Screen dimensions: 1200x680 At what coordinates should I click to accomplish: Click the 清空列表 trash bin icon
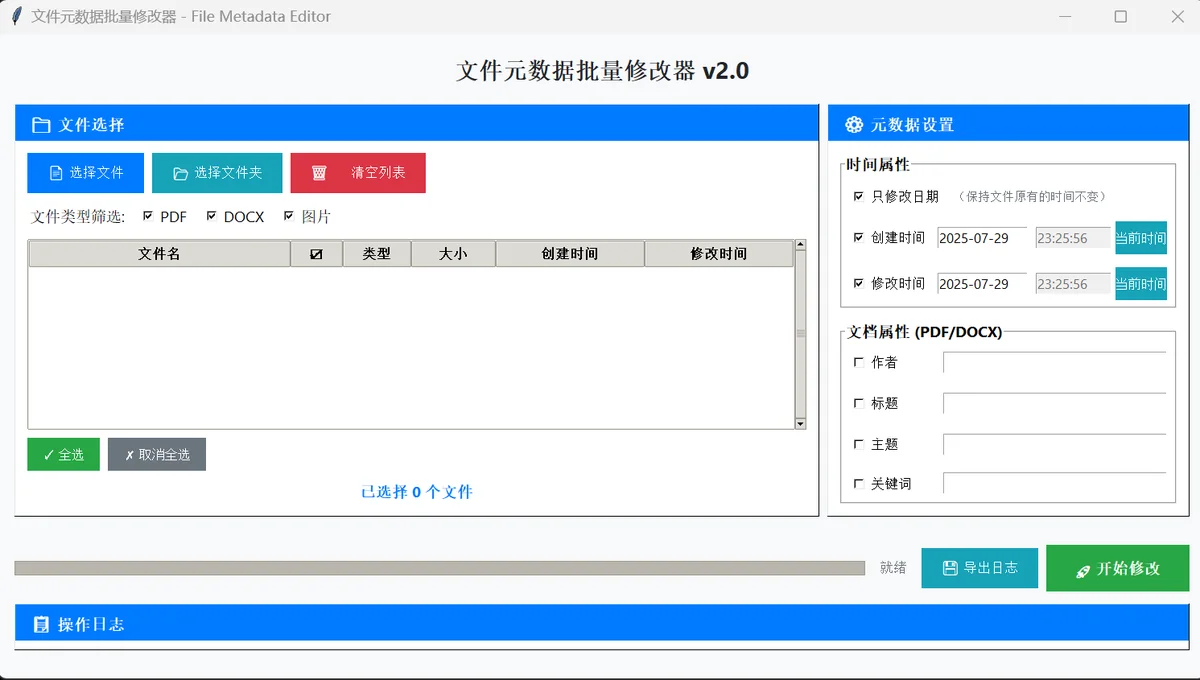point(319,173)
